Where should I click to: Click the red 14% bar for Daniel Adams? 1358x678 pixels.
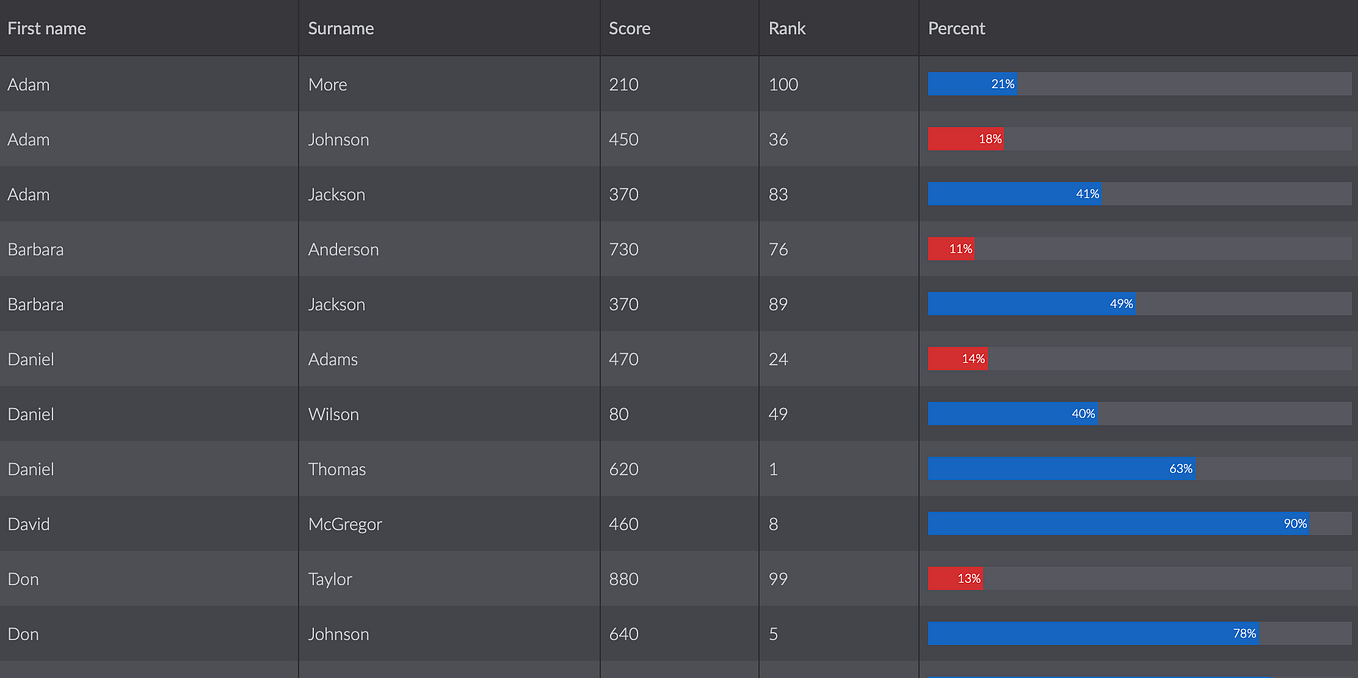tap(957, 358)
